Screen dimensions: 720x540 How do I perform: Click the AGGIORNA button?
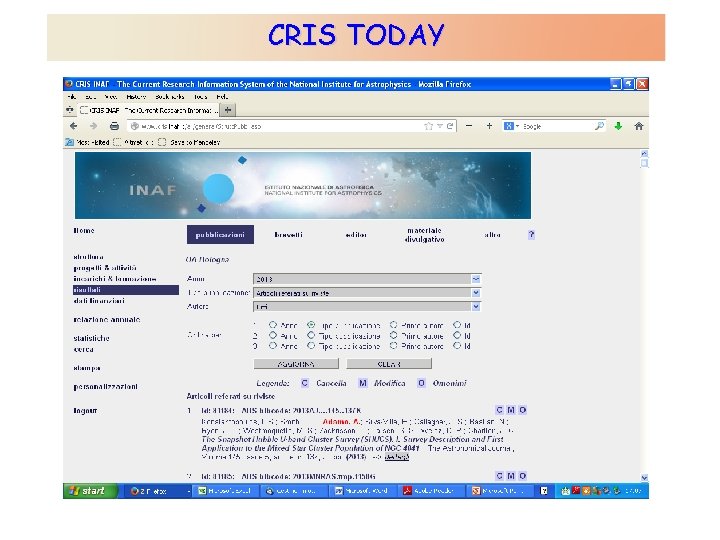pos(296,364)
